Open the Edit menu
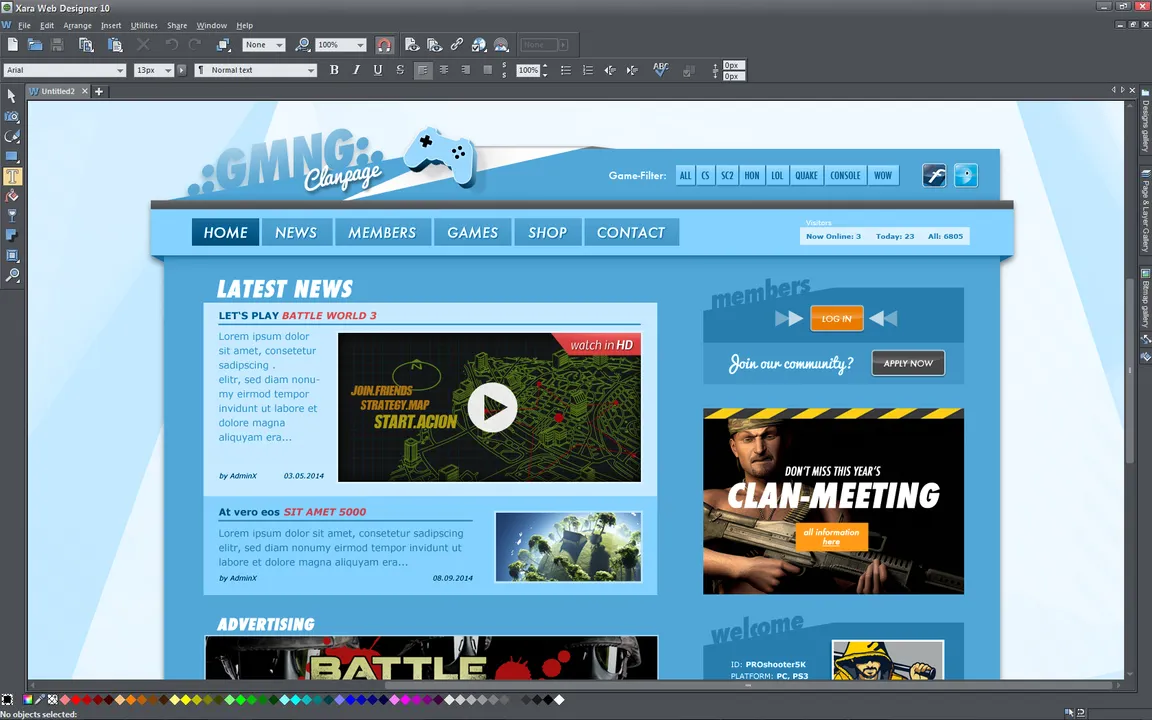1152x720 pixels. 47,25
